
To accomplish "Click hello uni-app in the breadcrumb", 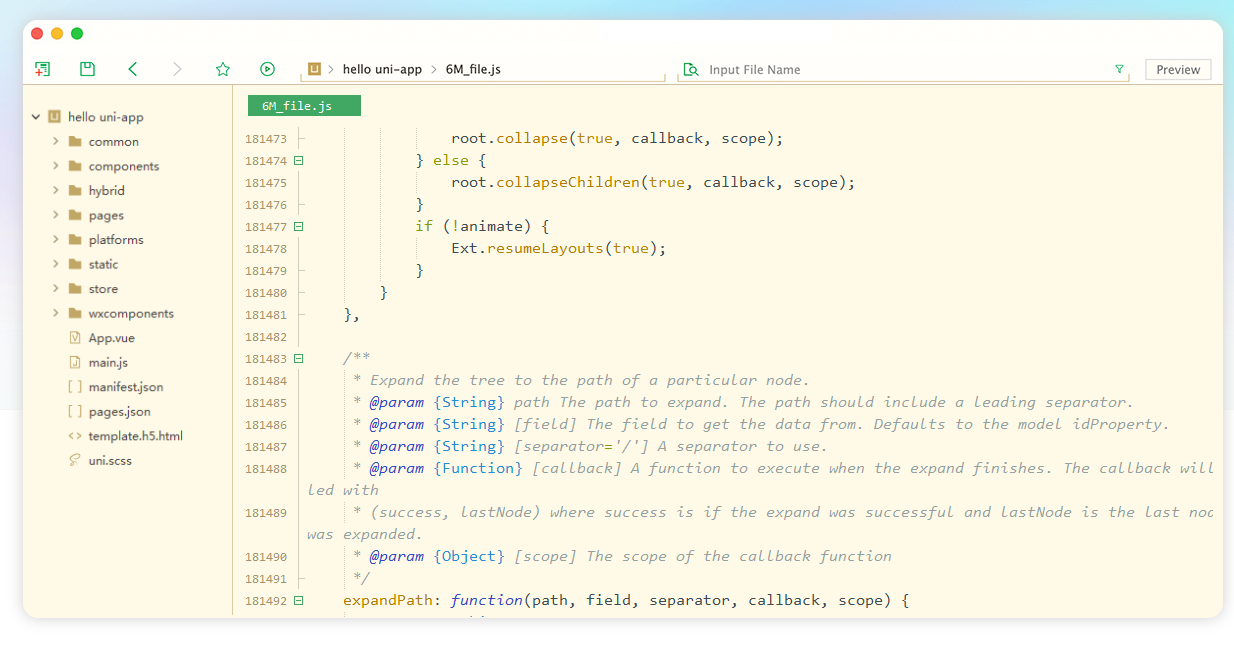I will click(x=382, y=69).
